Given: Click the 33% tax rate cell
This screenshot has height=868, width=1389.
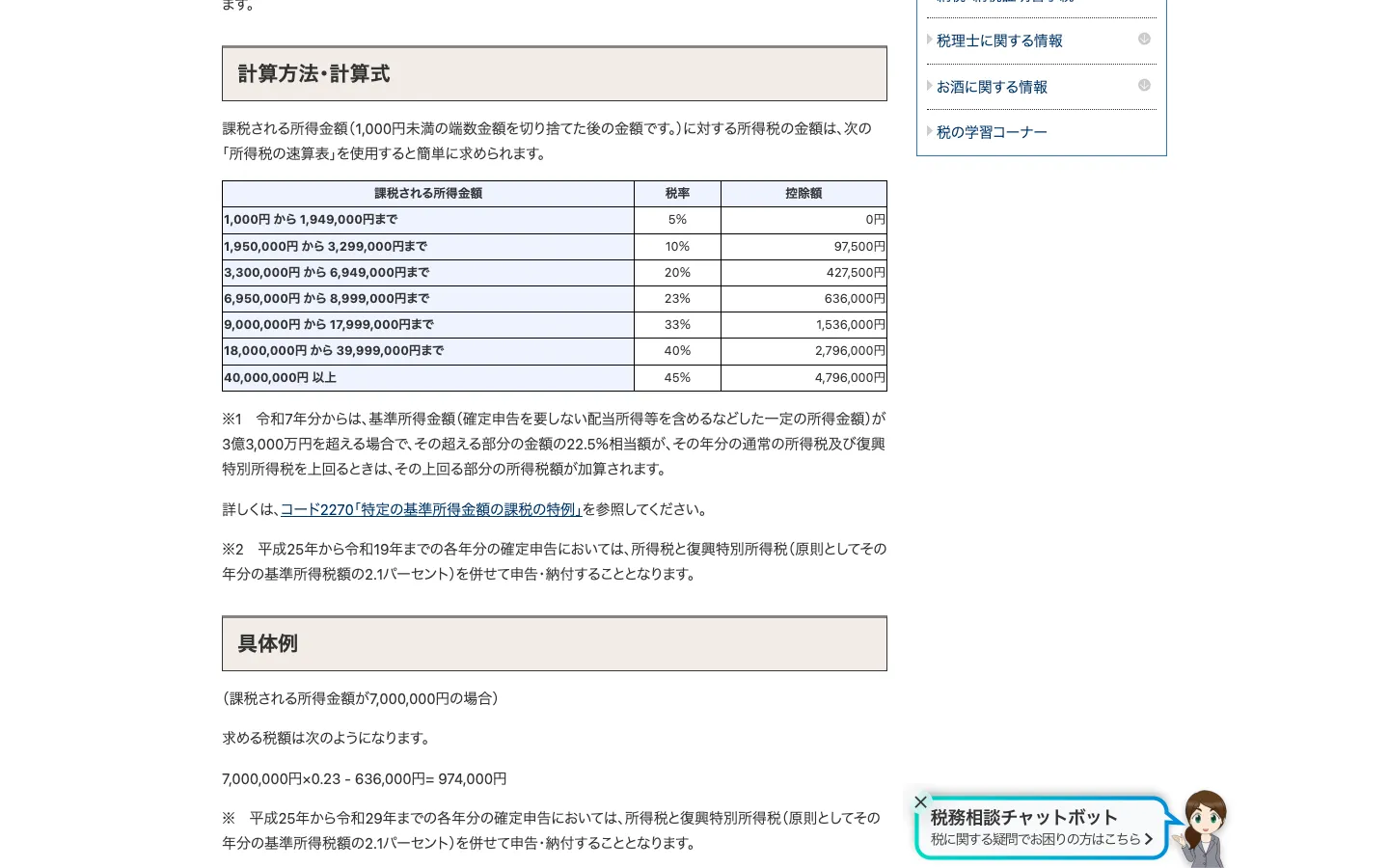Looking at the screenshot, I should pyautogui.click(x=677, y=325).
